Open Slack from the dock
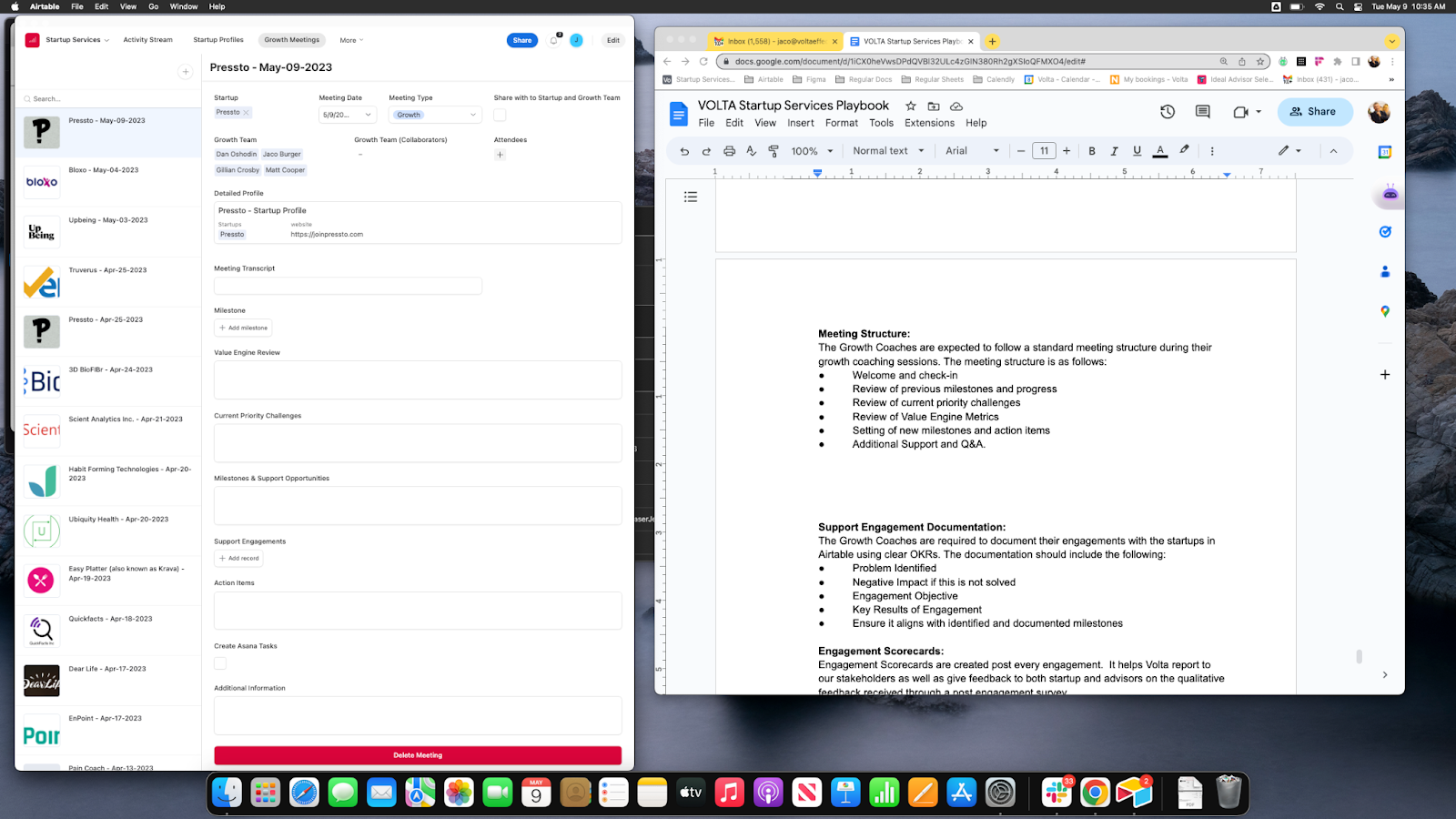 coord(1057,793)
